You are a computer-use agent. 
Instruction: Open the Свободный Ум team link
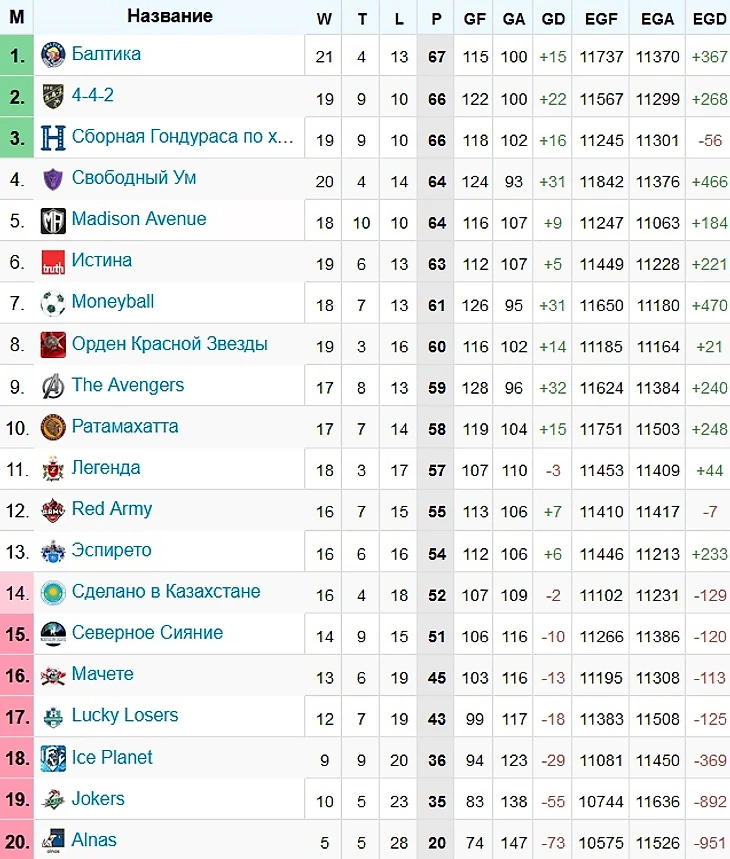[134, 178]
